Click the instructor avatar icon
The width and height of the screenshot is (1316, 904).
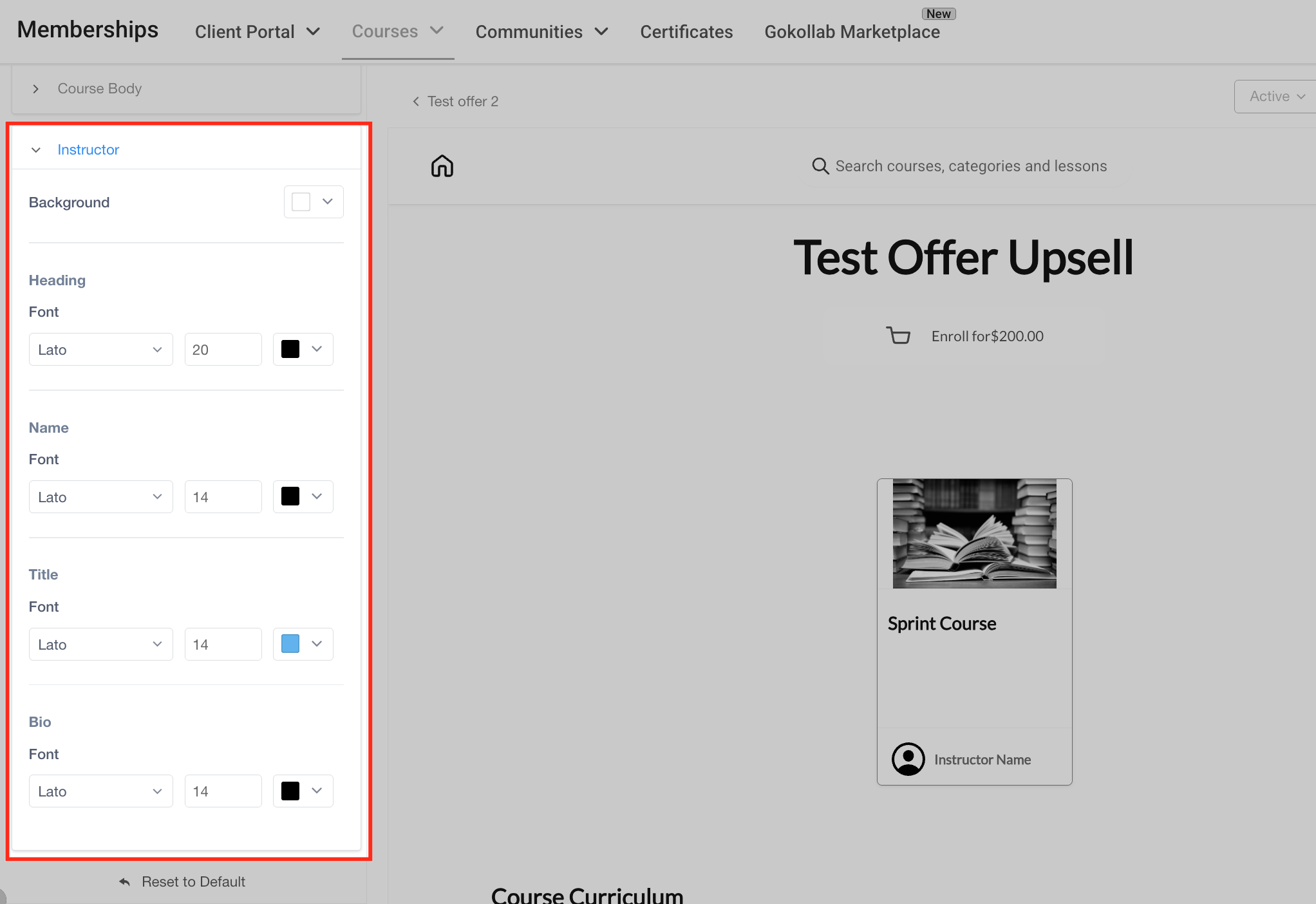(x=908, y=759)
